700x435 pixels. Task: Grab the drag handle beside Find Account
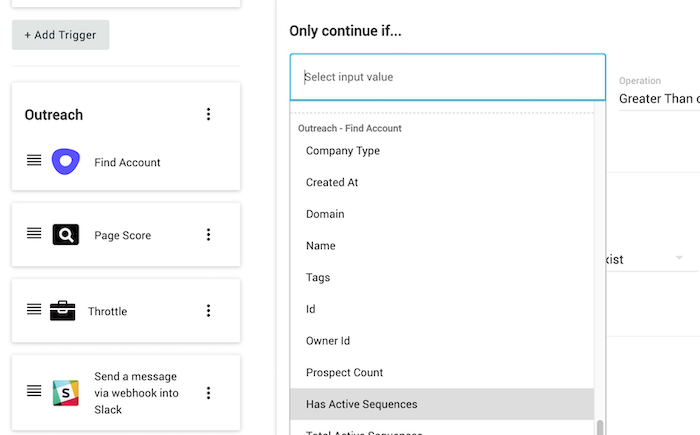coord(34,160)
